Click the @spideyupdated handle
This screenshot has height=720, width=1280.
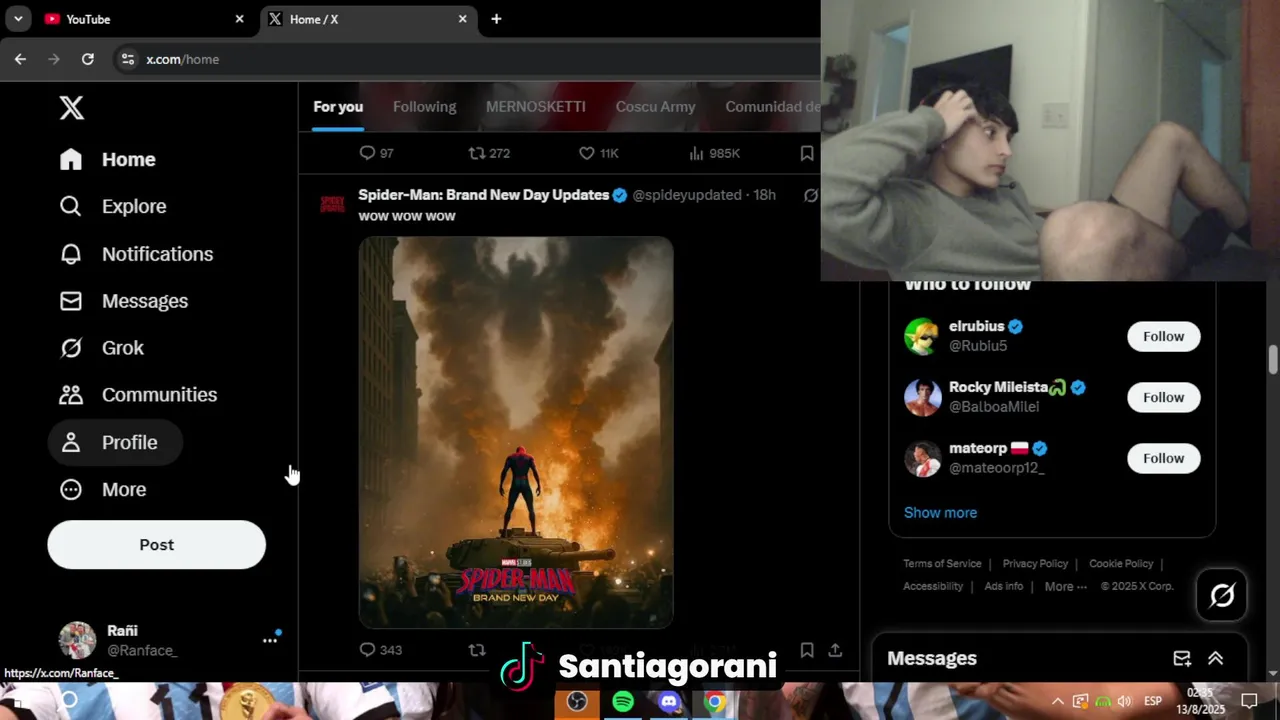click(687, 195)
